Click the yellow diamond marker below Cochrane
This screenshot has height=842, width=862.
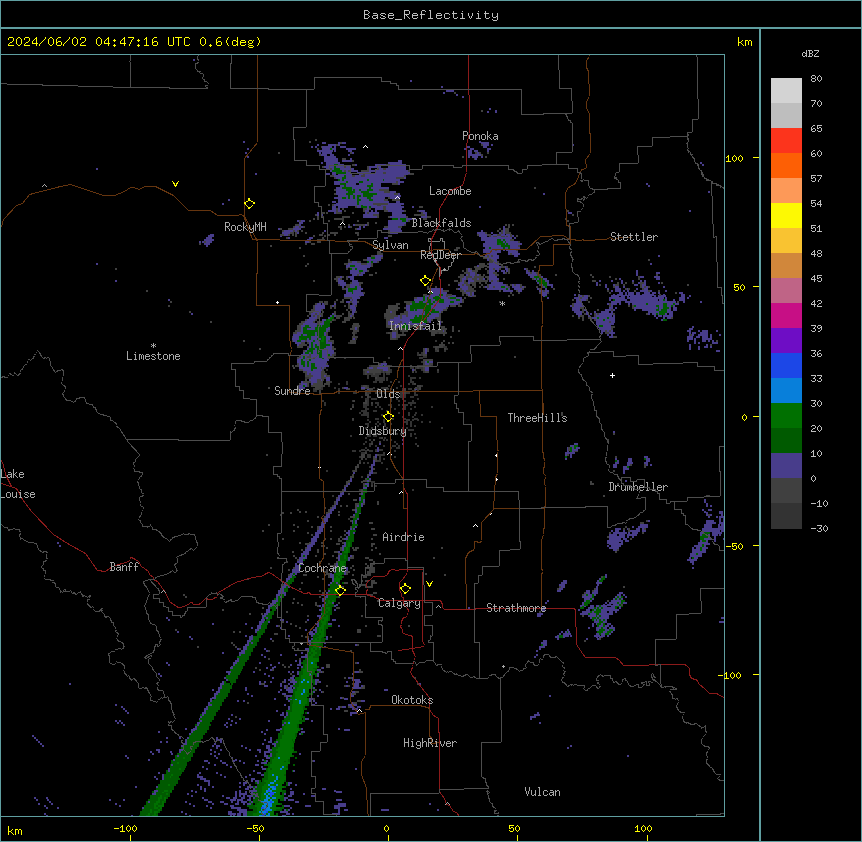click(x=340, y=590)
